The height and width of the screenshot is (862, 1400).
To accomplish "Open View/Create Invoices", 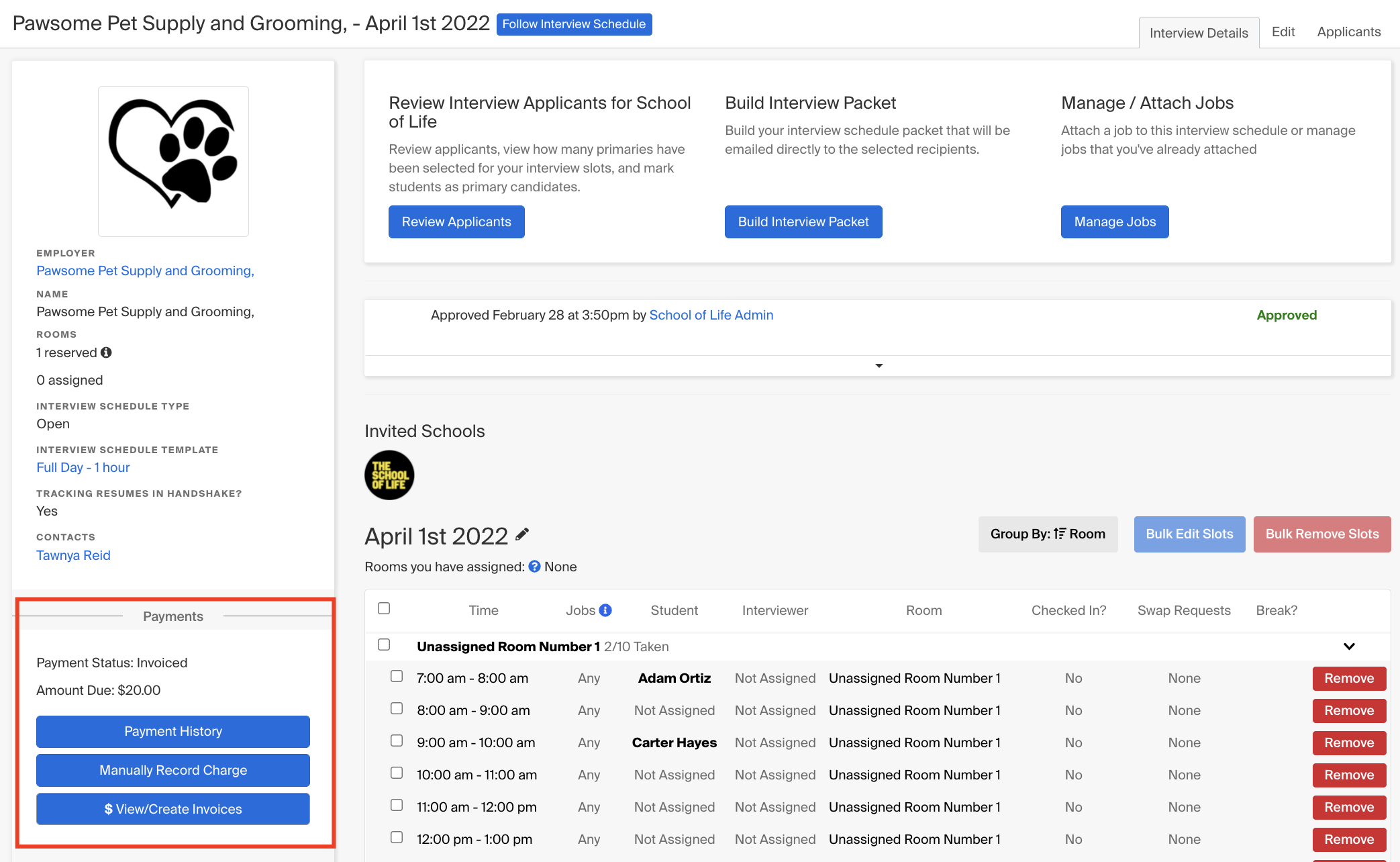I will pos(173,809).
